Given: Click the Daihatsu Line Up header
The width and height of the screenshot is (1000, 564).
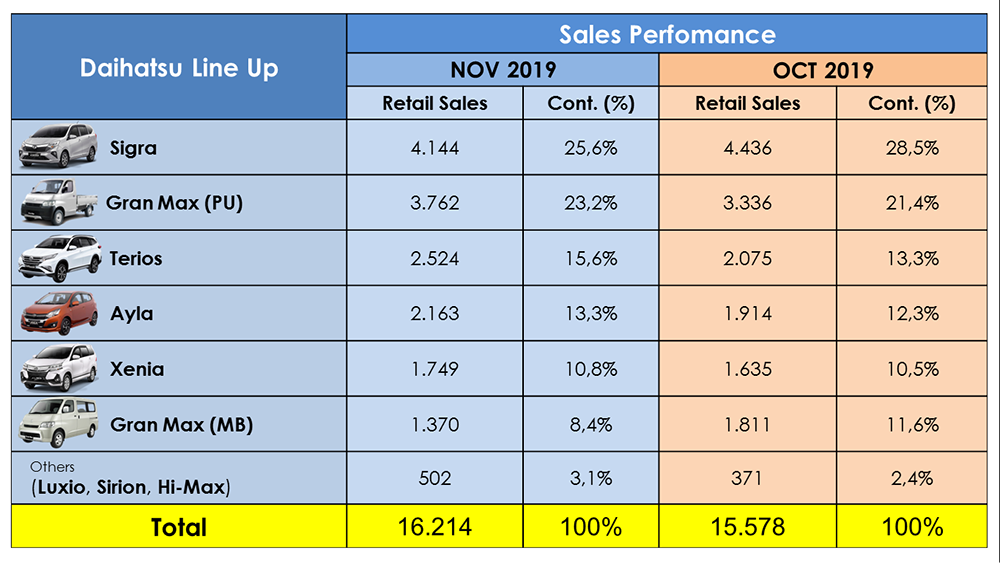Looking at the screenshot, I should tap(179, 67).
